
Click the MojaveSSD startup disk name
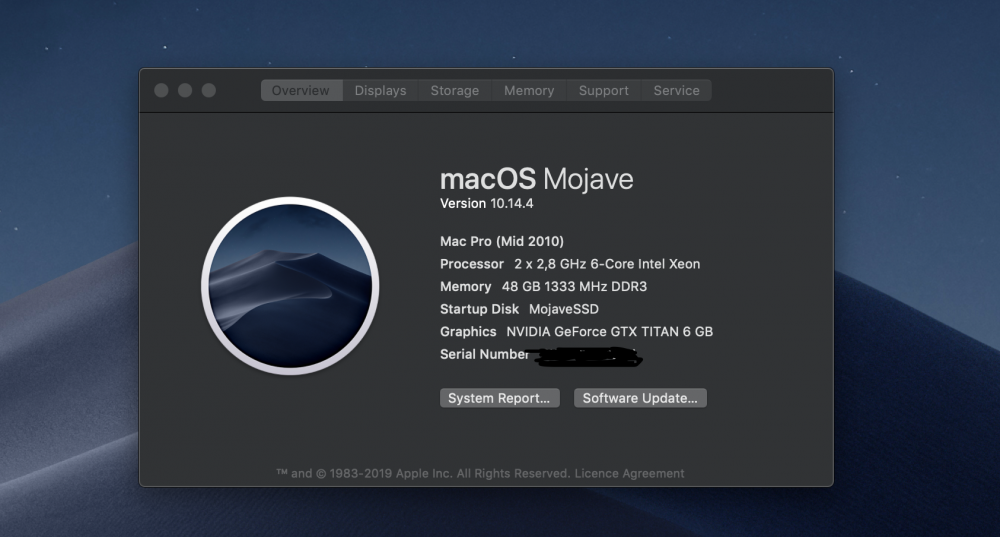point(564,309)
